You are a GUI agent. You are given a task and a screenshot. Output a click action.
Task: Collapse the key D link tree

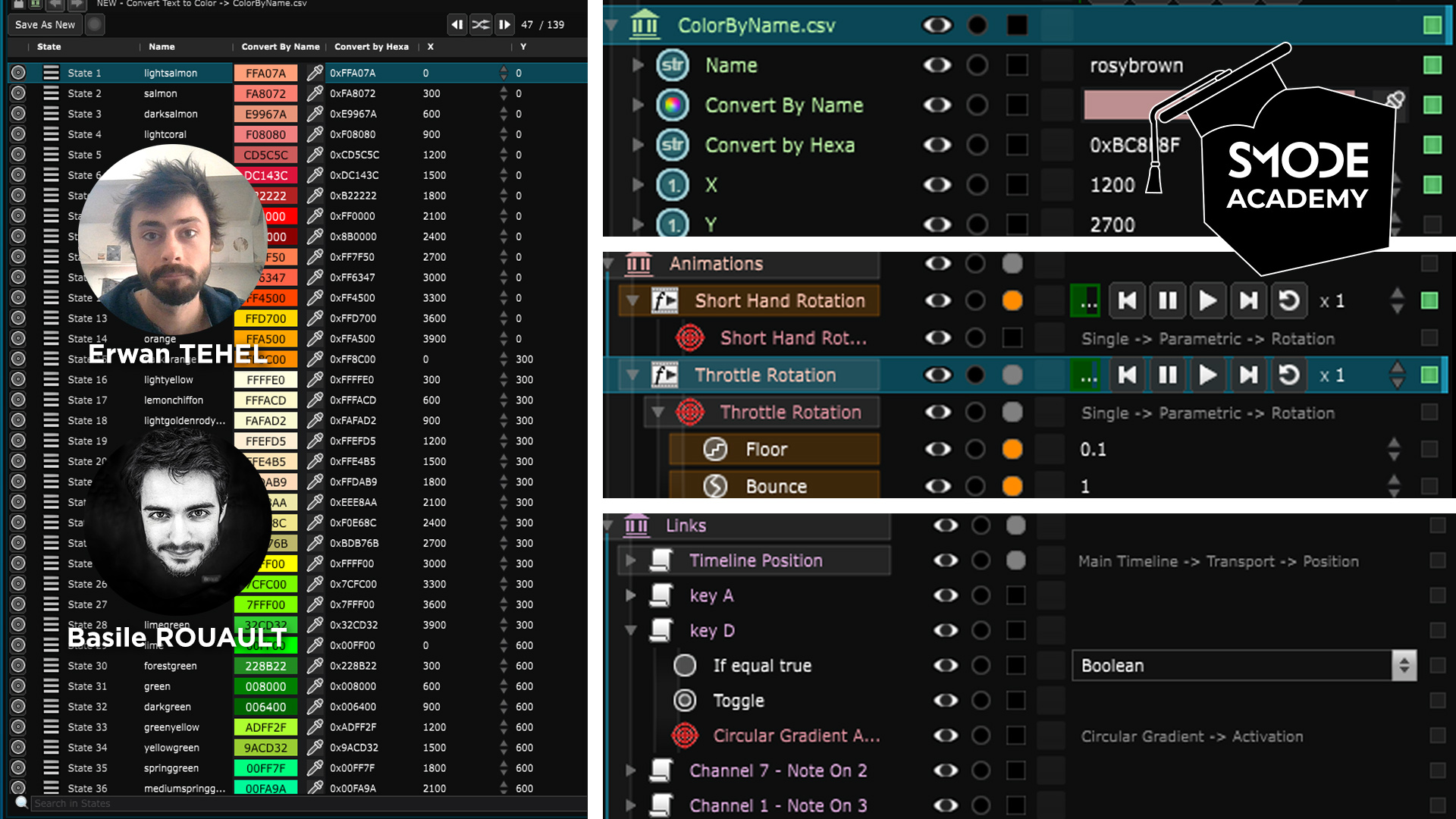click(x=630, y=630)
